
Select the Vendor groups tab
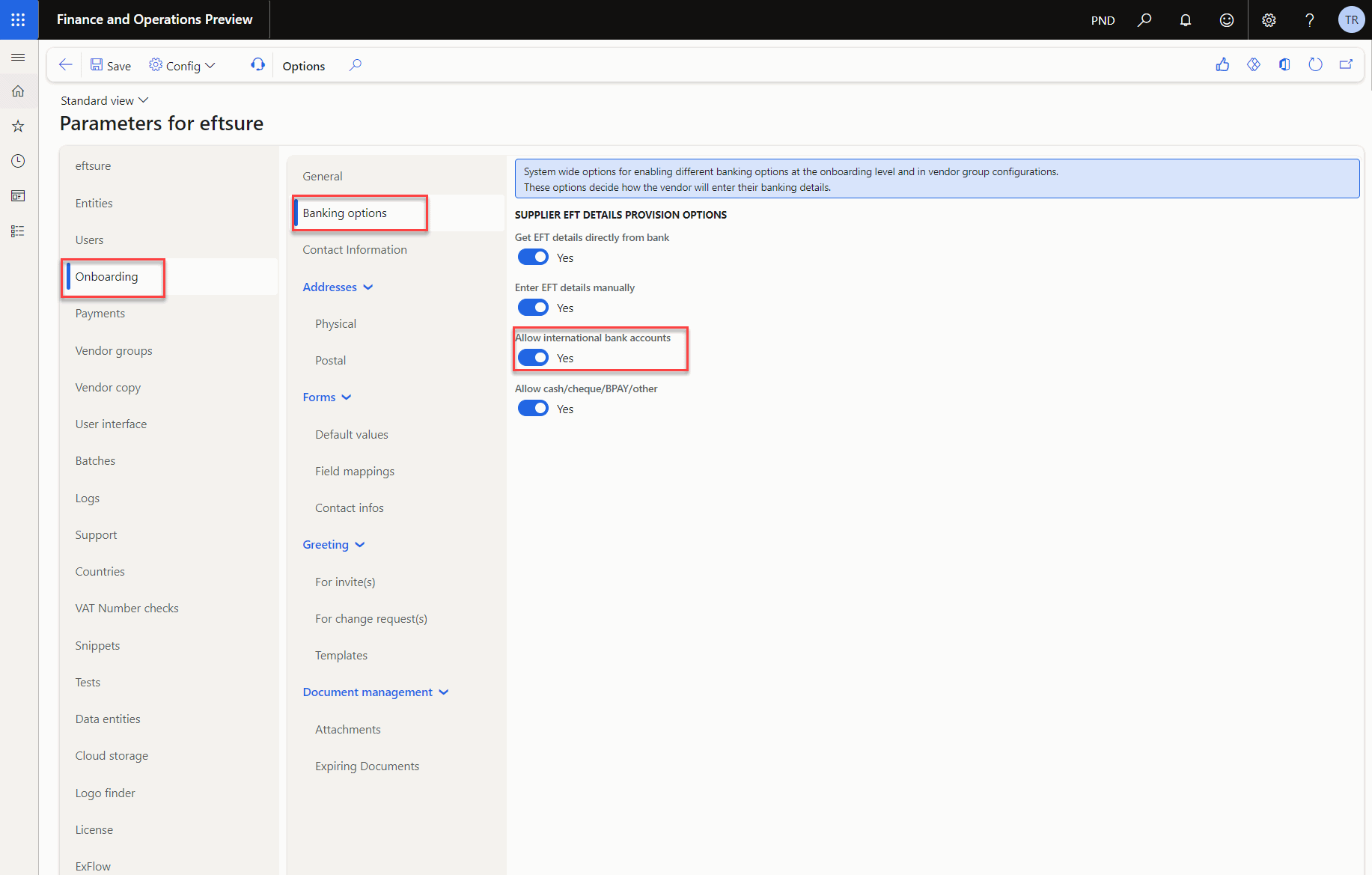[x=169, y=350]
